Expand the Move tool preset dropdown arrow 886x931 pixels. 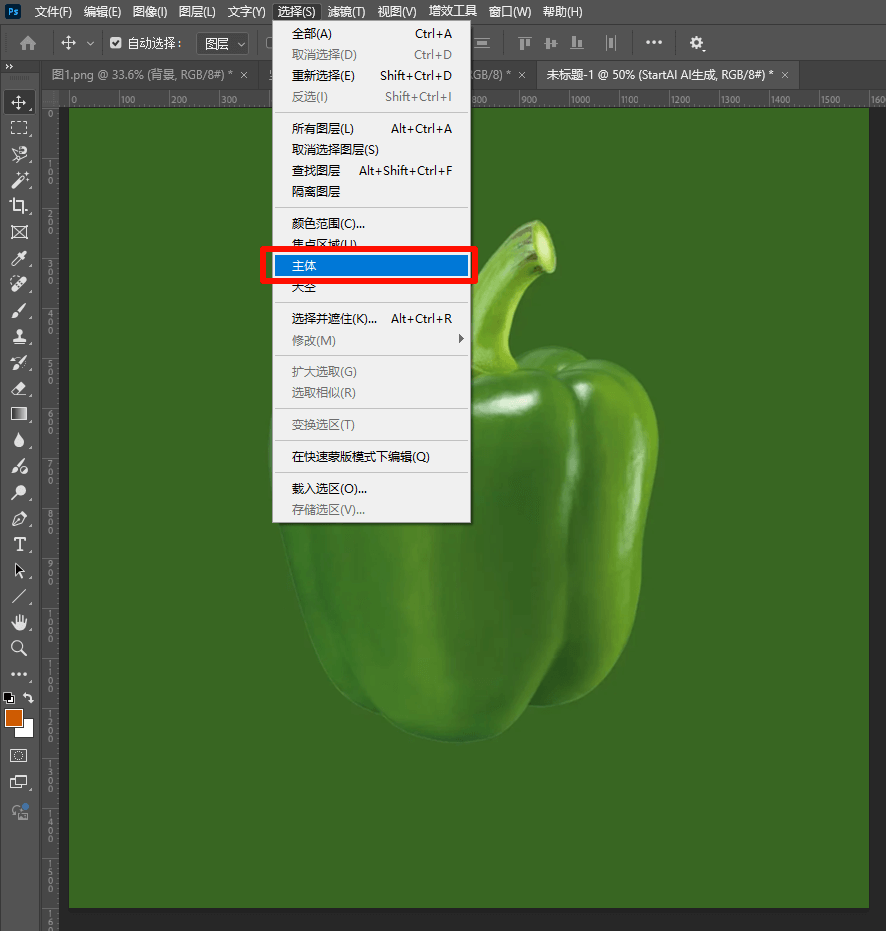pos(91,43)
